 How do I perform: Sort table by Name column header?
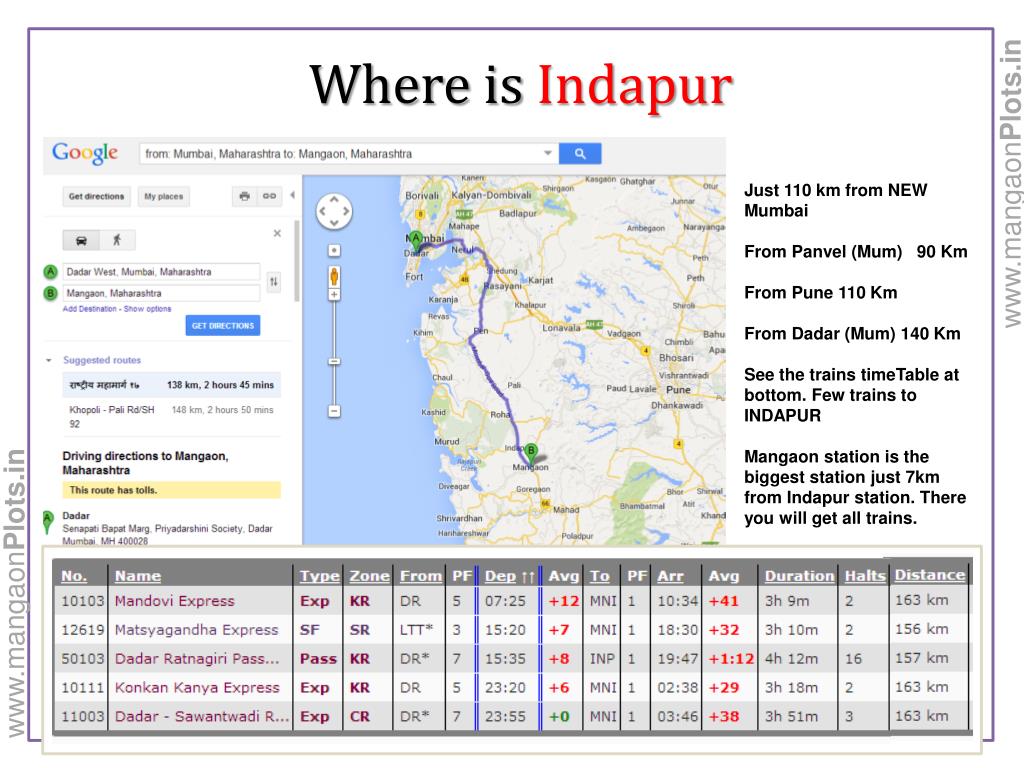tap(138, 576)
